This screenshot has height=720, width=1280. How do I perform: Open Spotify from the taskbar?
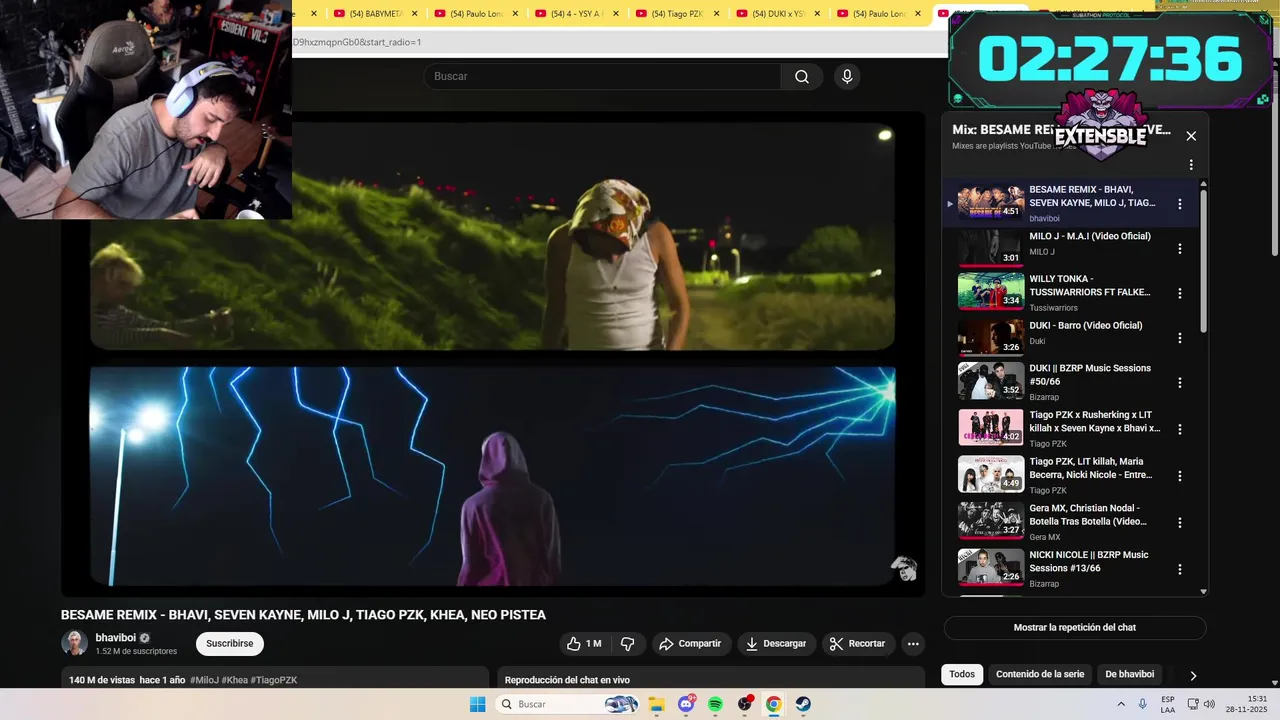click(715, 704)
